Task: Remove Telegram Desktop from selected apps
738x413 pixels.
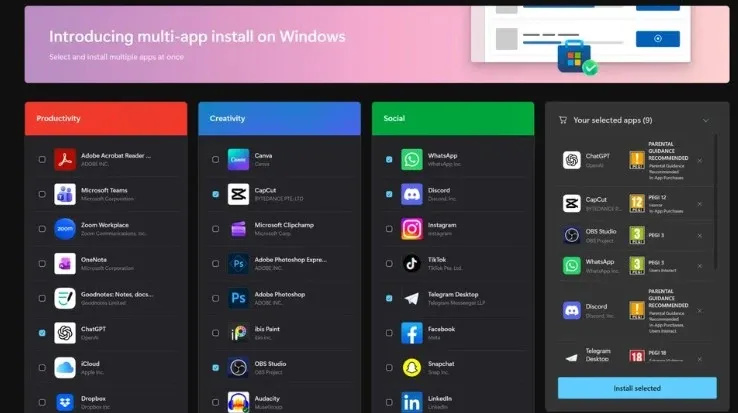Action: 700,359
